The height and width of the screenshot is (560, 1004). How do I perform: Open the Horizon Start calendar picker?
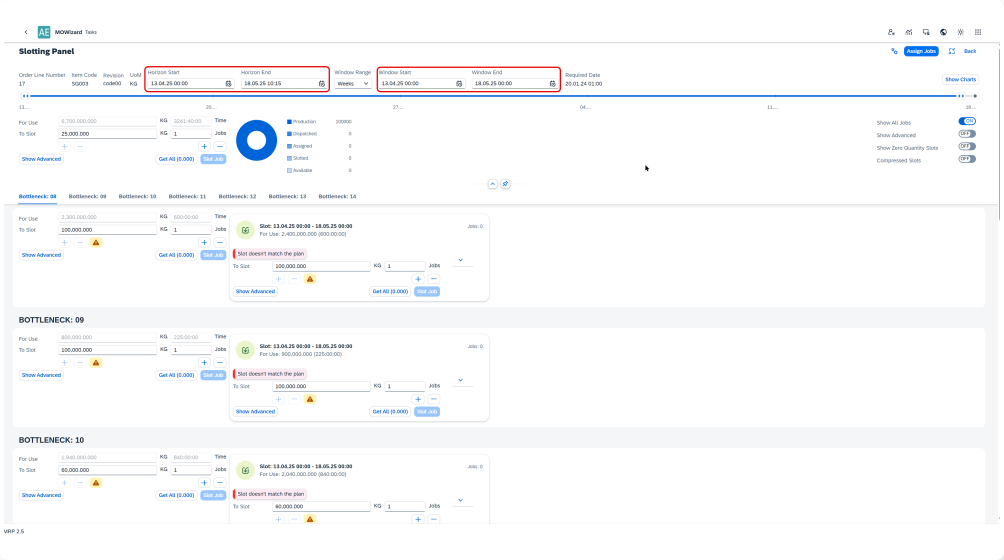pos(229,84)
